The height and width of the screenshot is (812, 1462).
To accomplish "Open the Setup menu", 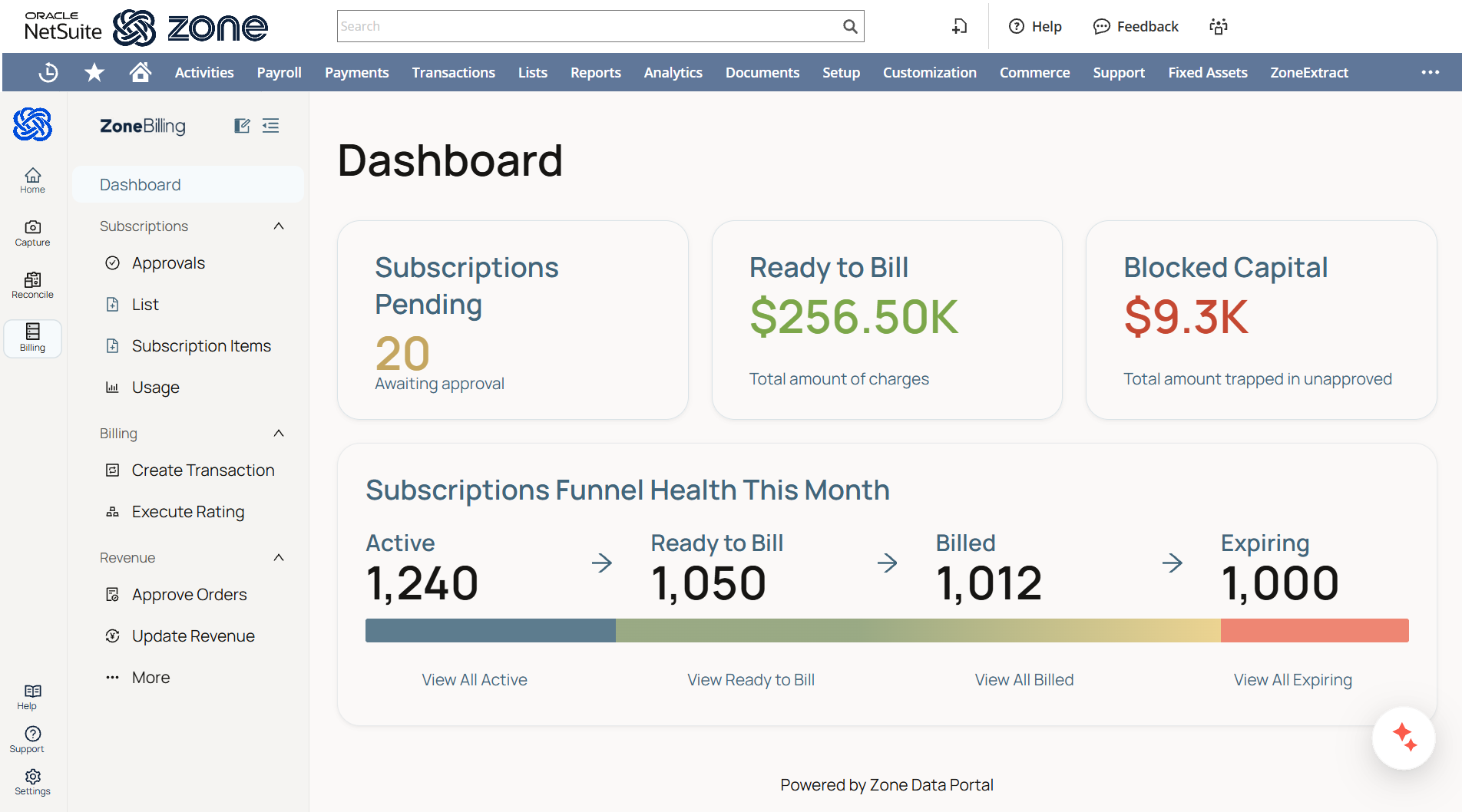I will 841,72.
